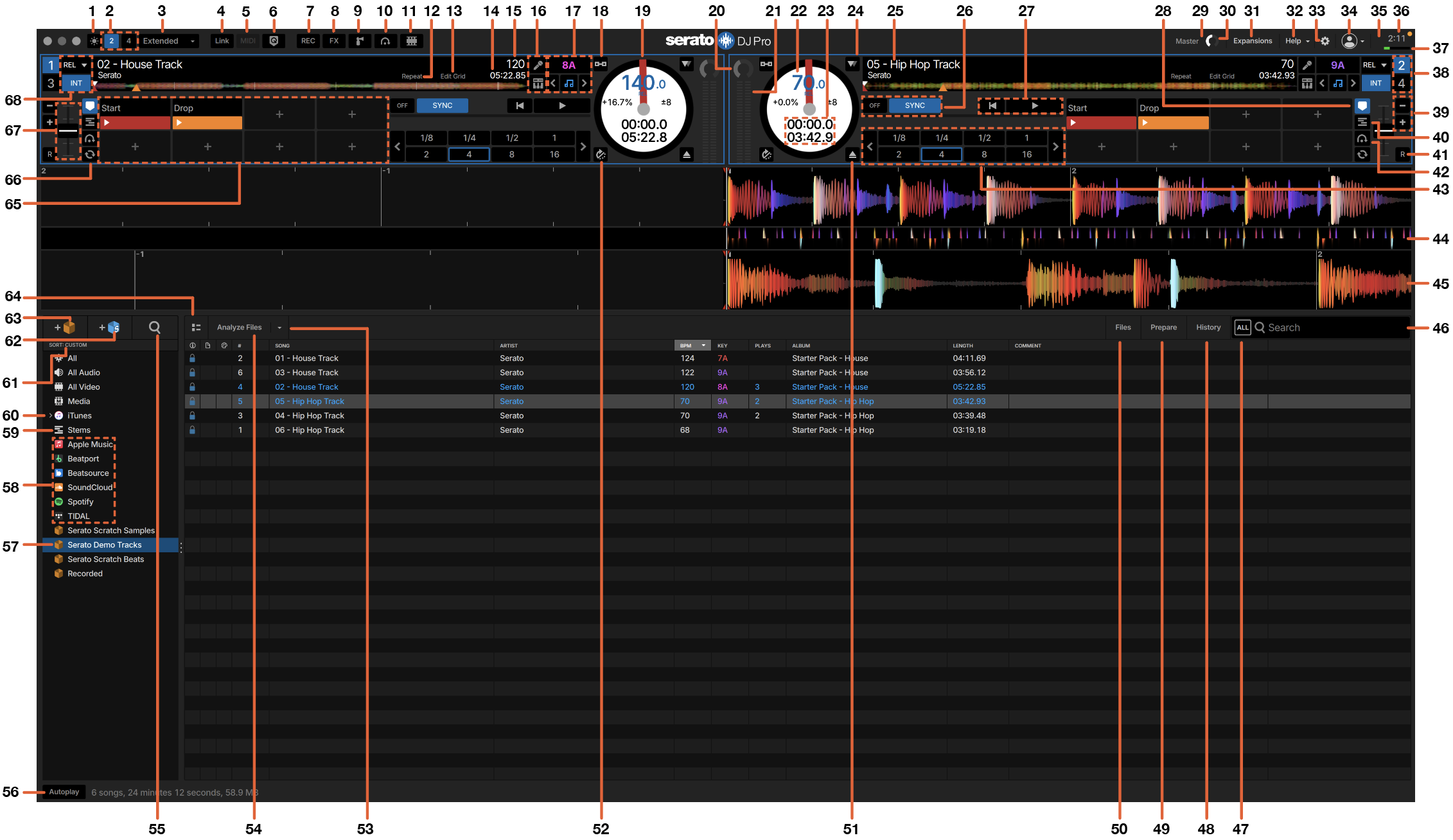Show previous loop sizes on deck 2
1453x840 pixels.
[x=870, y=146]
